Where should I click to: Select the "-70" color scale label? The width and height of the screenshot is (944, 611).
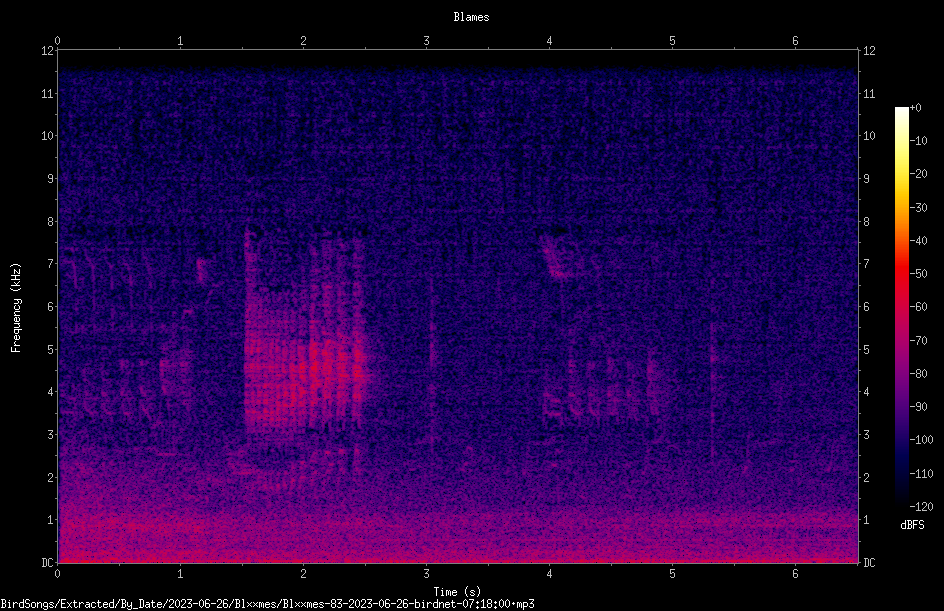(x=919, y=341)
